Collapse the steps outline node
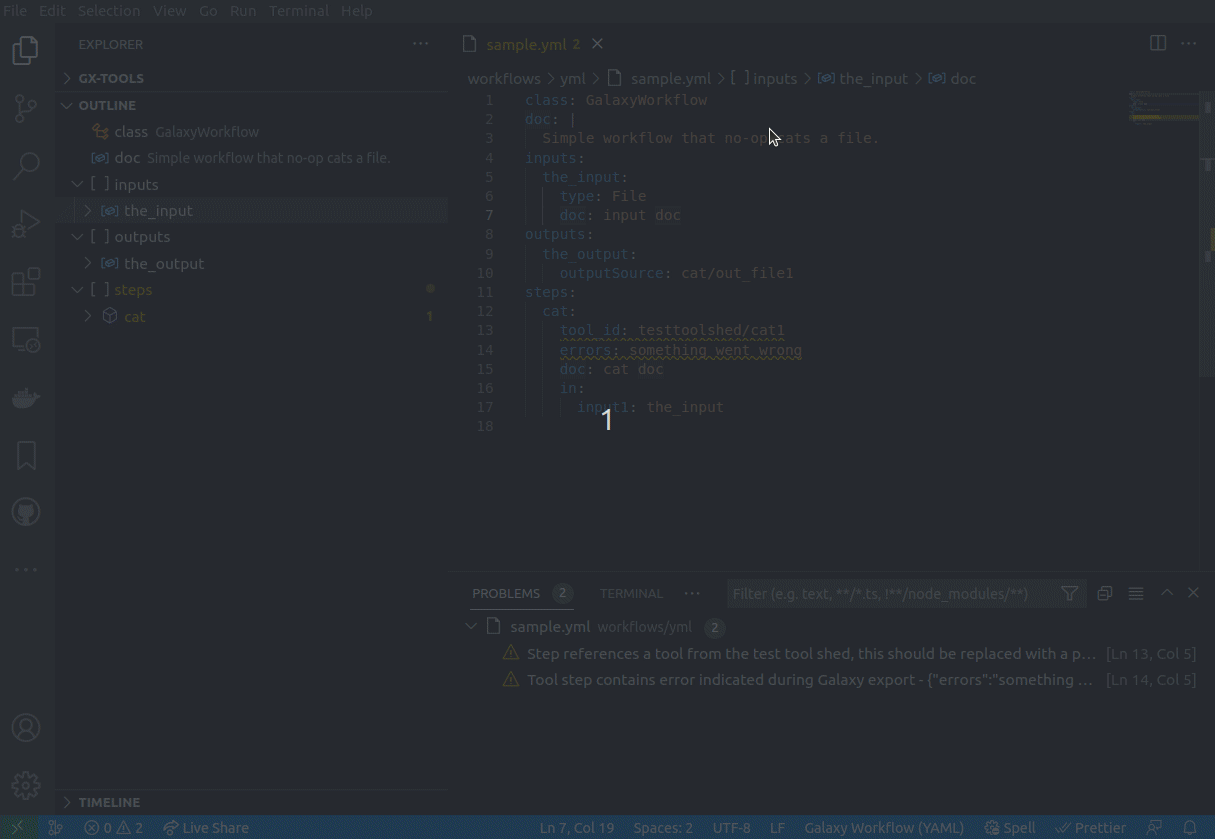 pos(77,290)
